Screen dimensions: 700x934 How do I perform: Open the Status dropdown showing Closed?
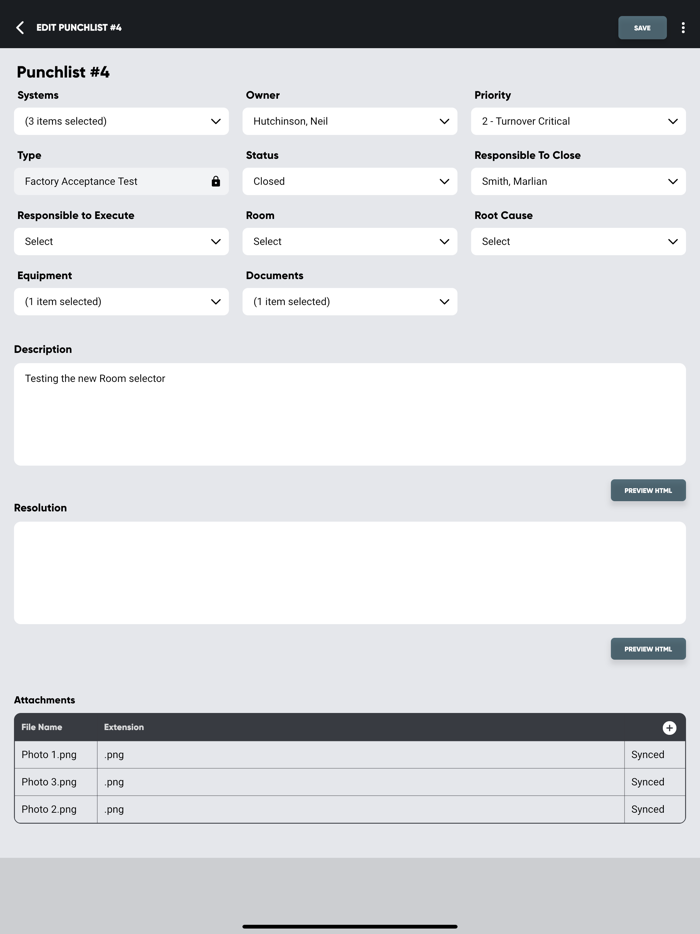click(350, 181)
